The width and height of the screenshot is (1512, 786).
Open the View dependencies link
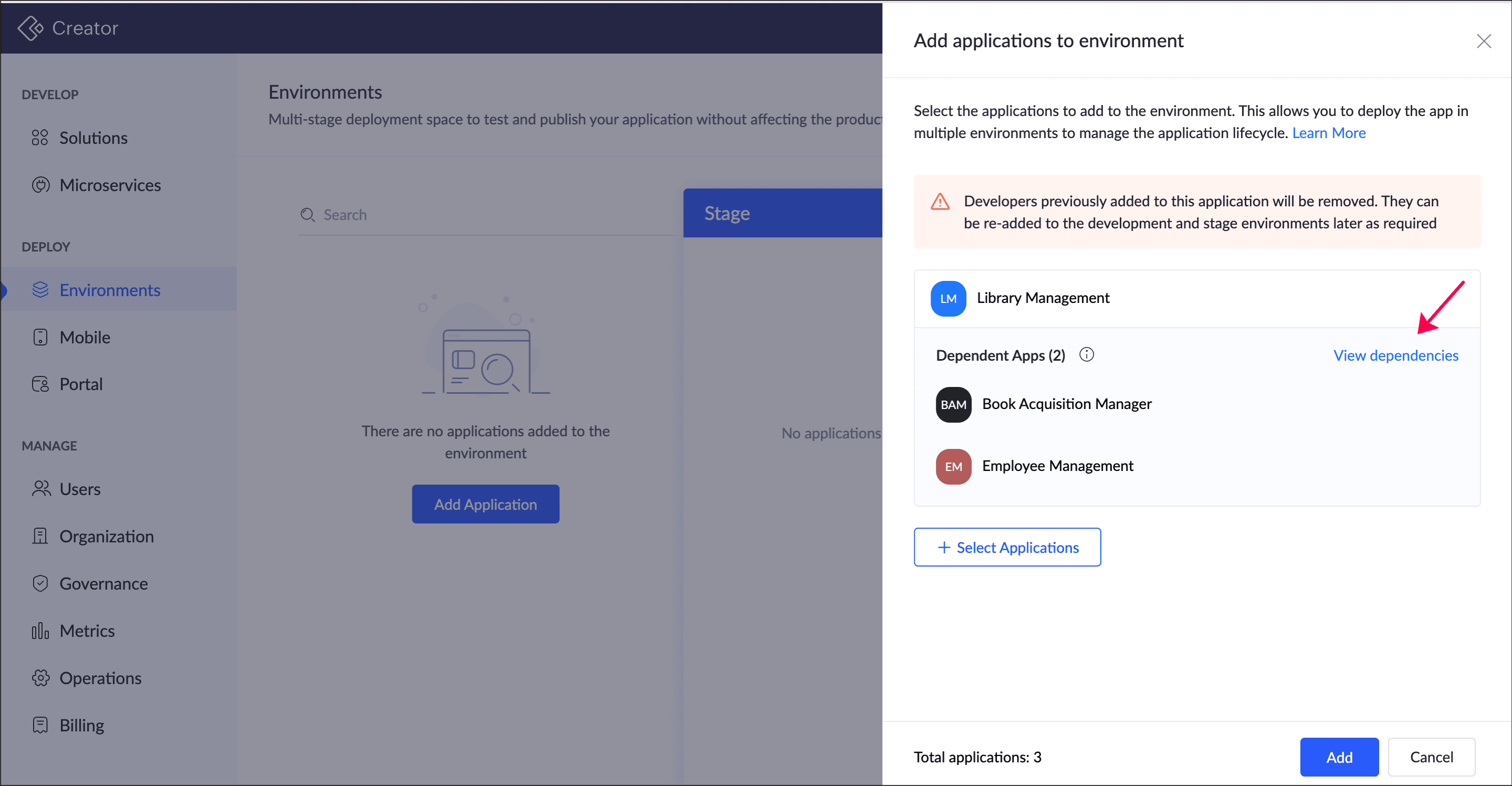[1395, 355]
